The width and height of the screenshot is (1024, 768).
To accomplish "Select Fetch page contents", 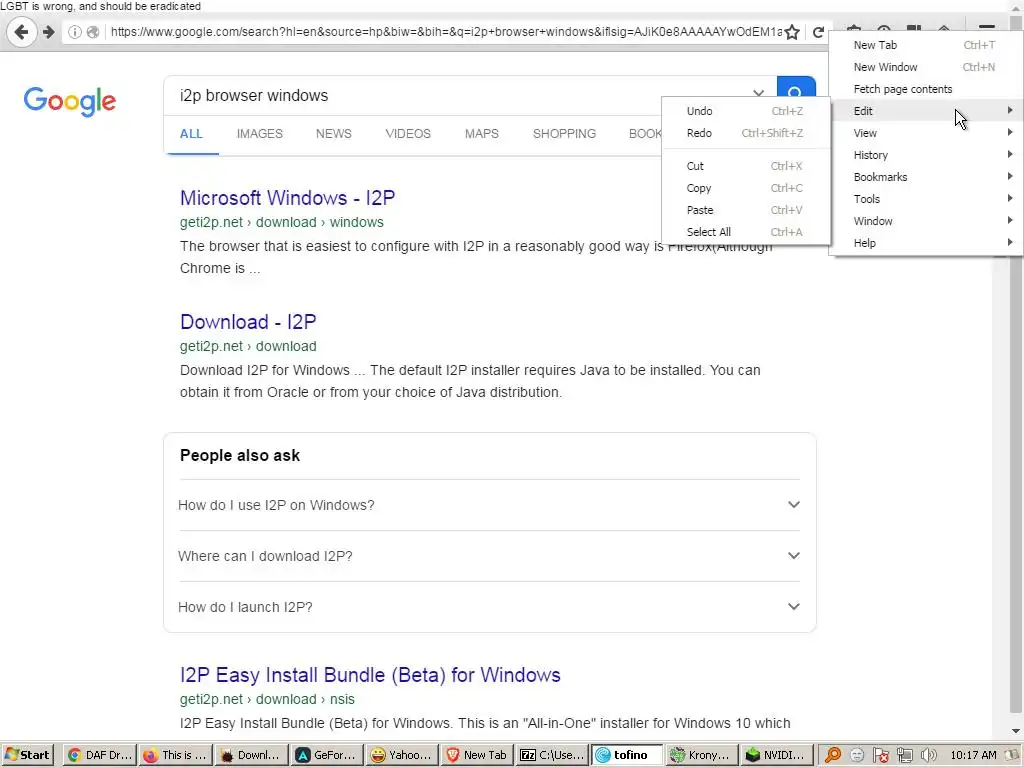I will coord(925,89).
